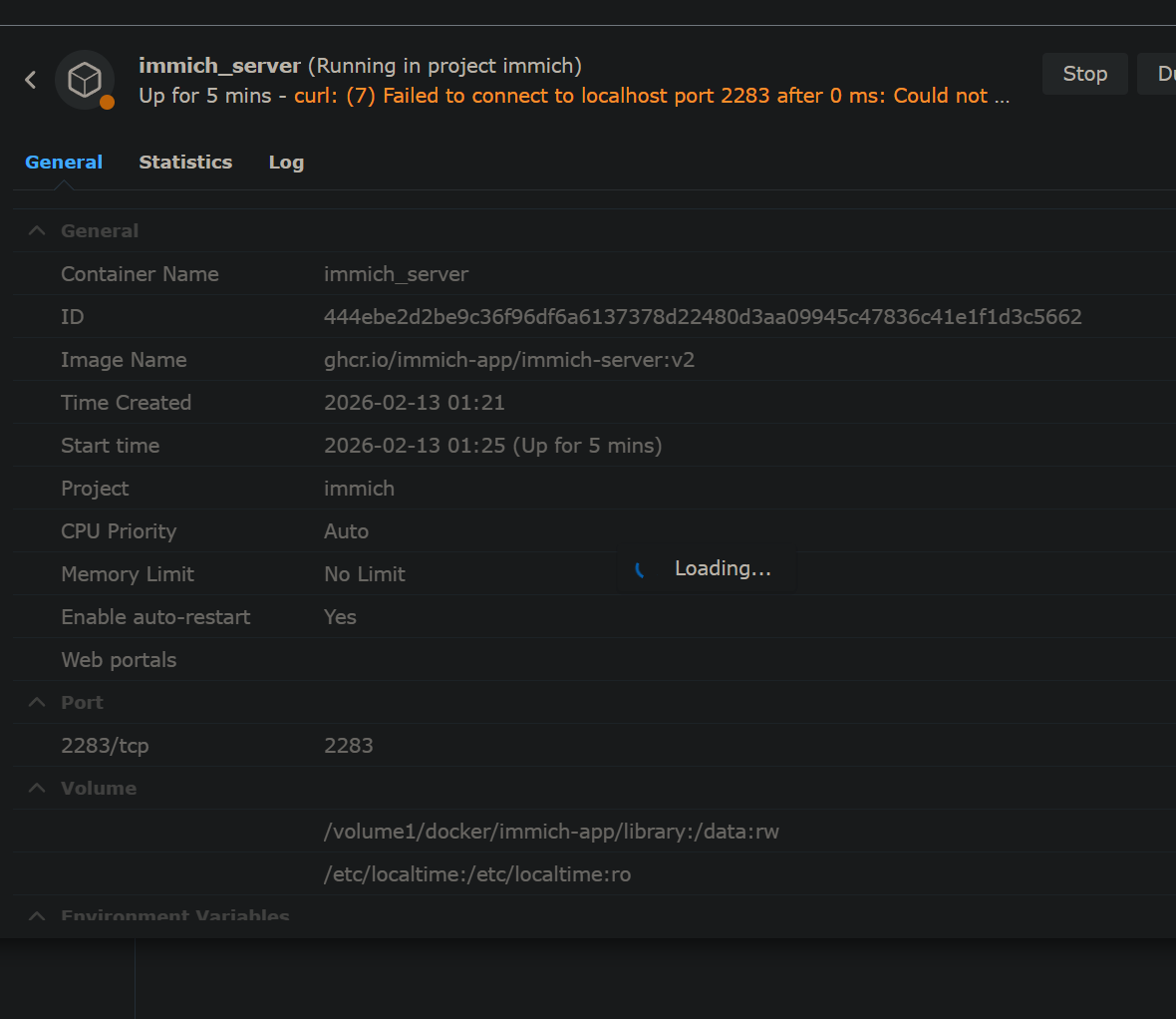
Task: Click the Memory Limit label
Action: coord(128,573)
